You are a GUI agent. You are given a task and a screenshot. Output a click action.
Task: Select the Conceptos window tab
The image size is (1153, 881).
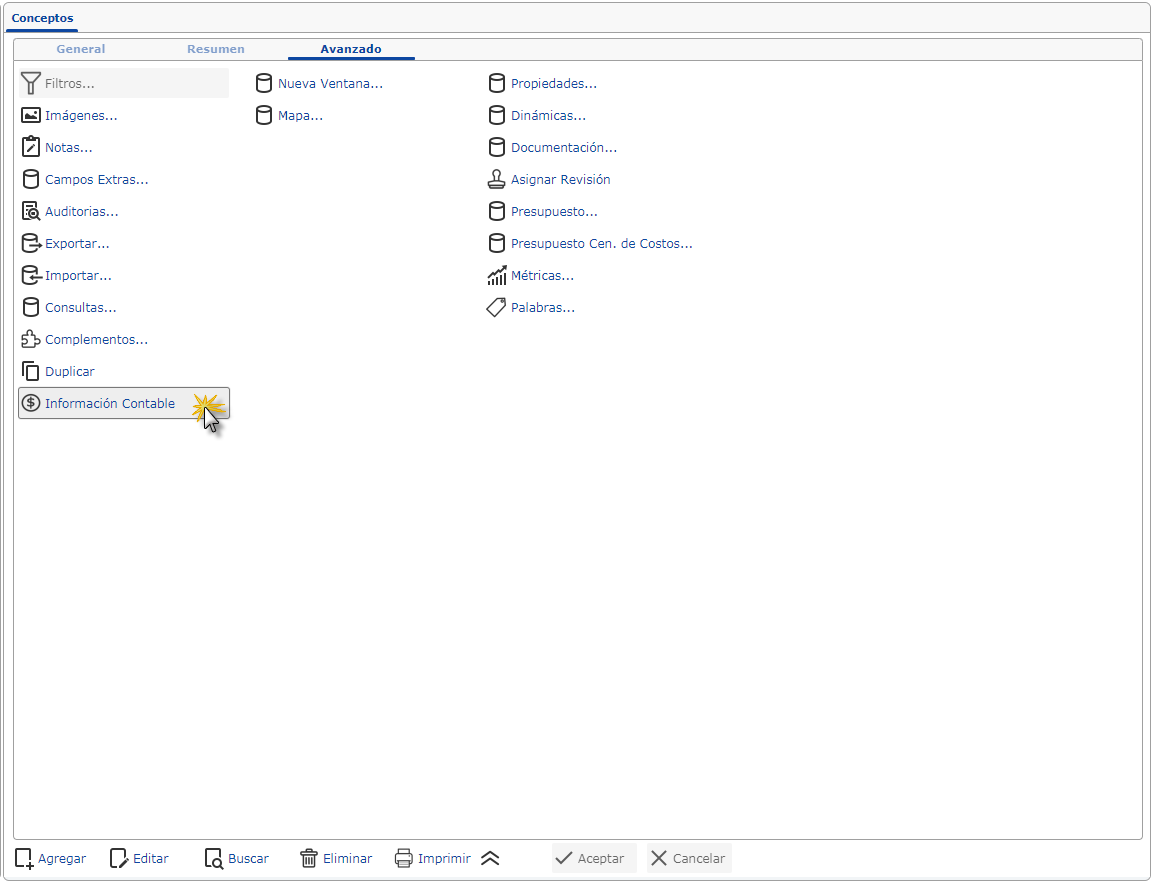(x=42, y=18)
